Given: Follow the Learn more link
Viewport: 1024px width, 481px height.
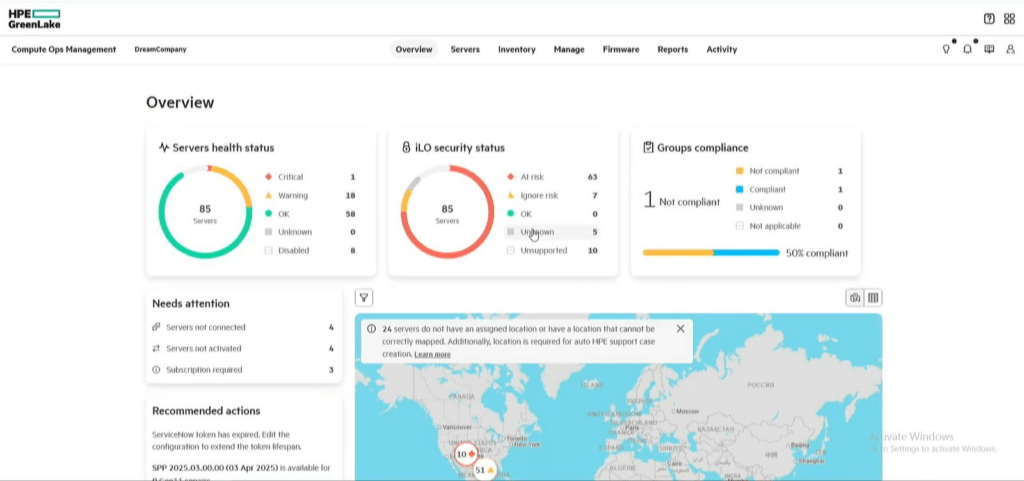Looking at the screenshot, I should (432, 354).
